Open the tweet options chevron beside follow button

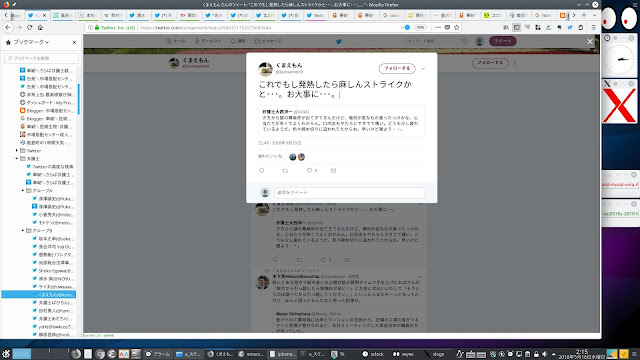point(423,69)
